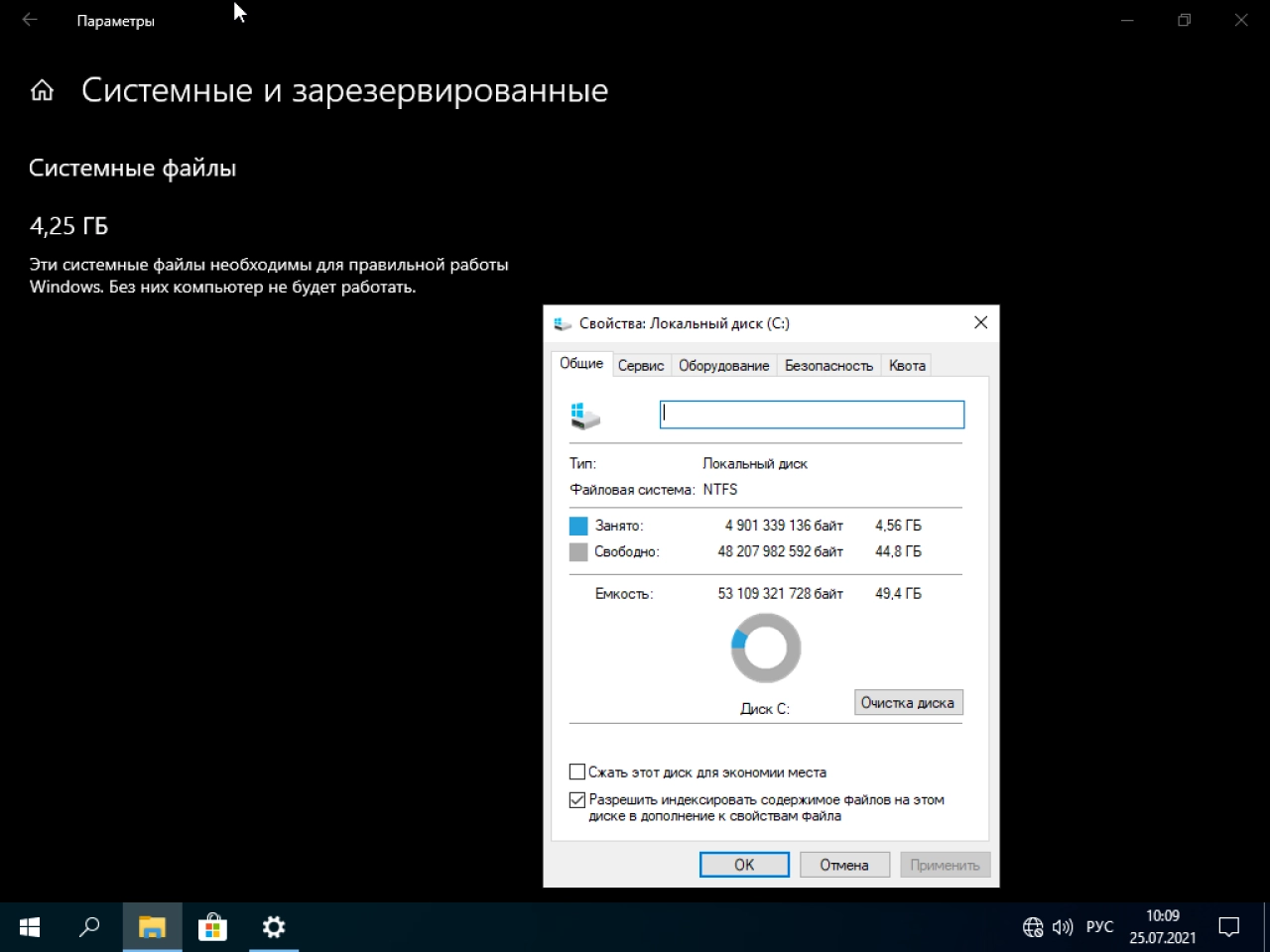The image size is (1270, 952).
Task: Click the Очистка диска button
Action: coord(908,702)
